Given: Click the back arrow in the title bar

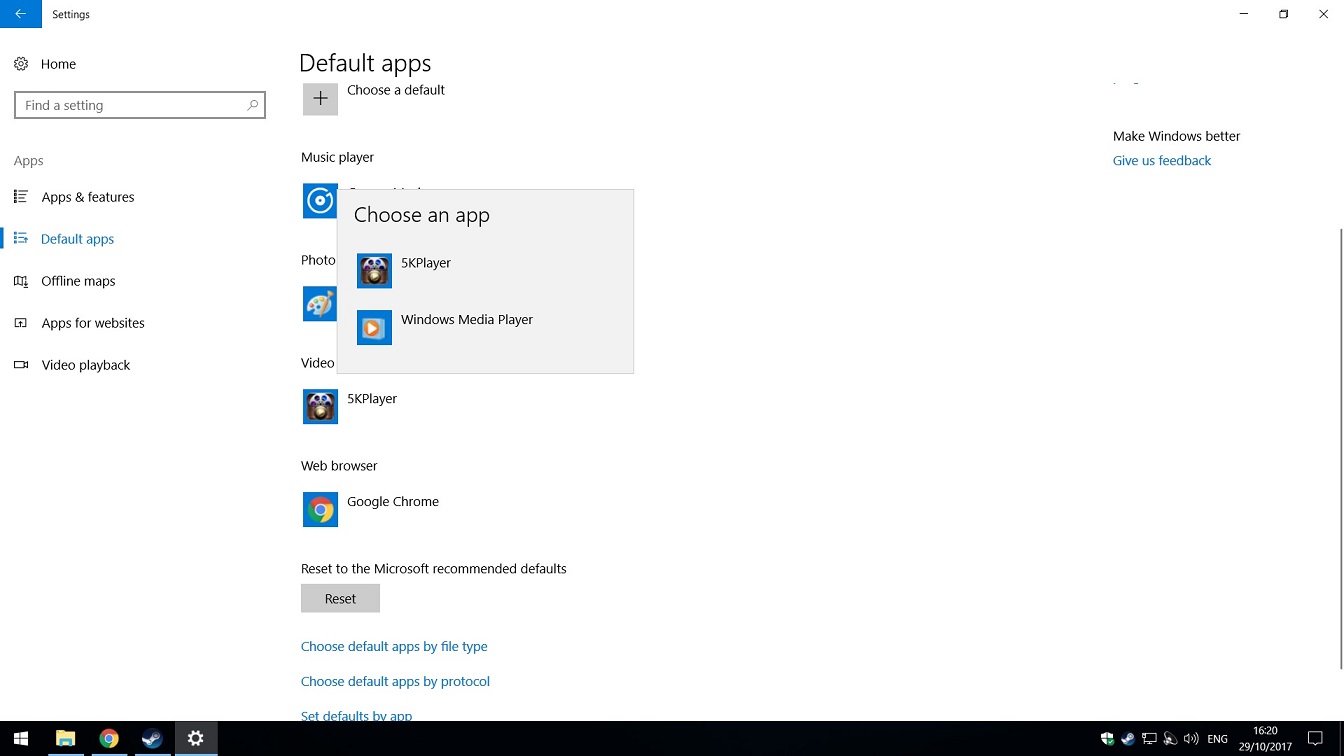Looking at the screenshot, I should point(20,14).
